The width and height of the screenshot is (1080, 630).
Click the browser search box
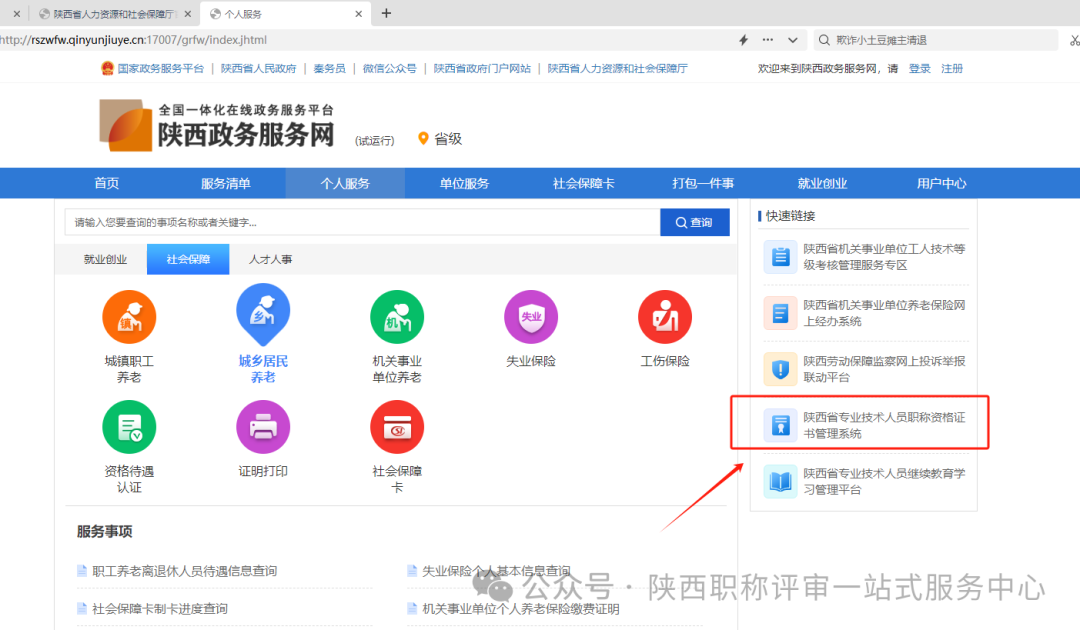pyautogui.click(x=935, y=40)
